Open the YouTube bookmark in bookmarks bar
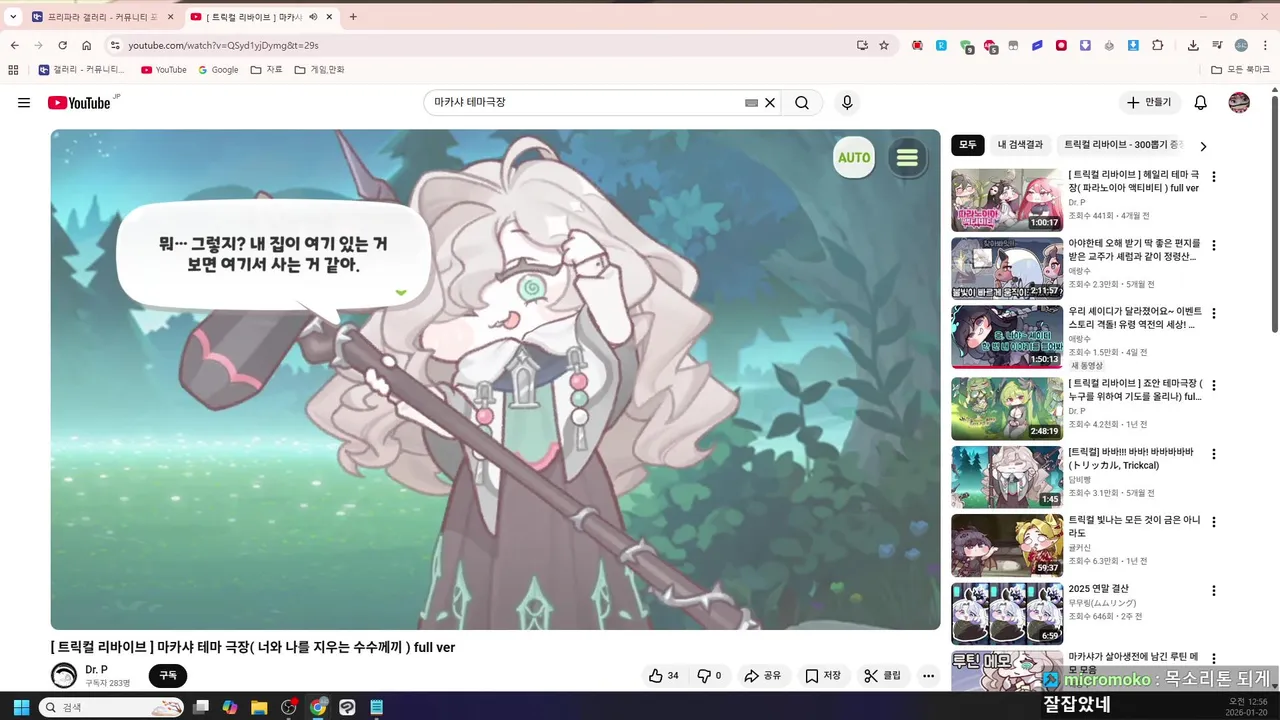This screenshot has height=720, width=1280. [164, 70]
